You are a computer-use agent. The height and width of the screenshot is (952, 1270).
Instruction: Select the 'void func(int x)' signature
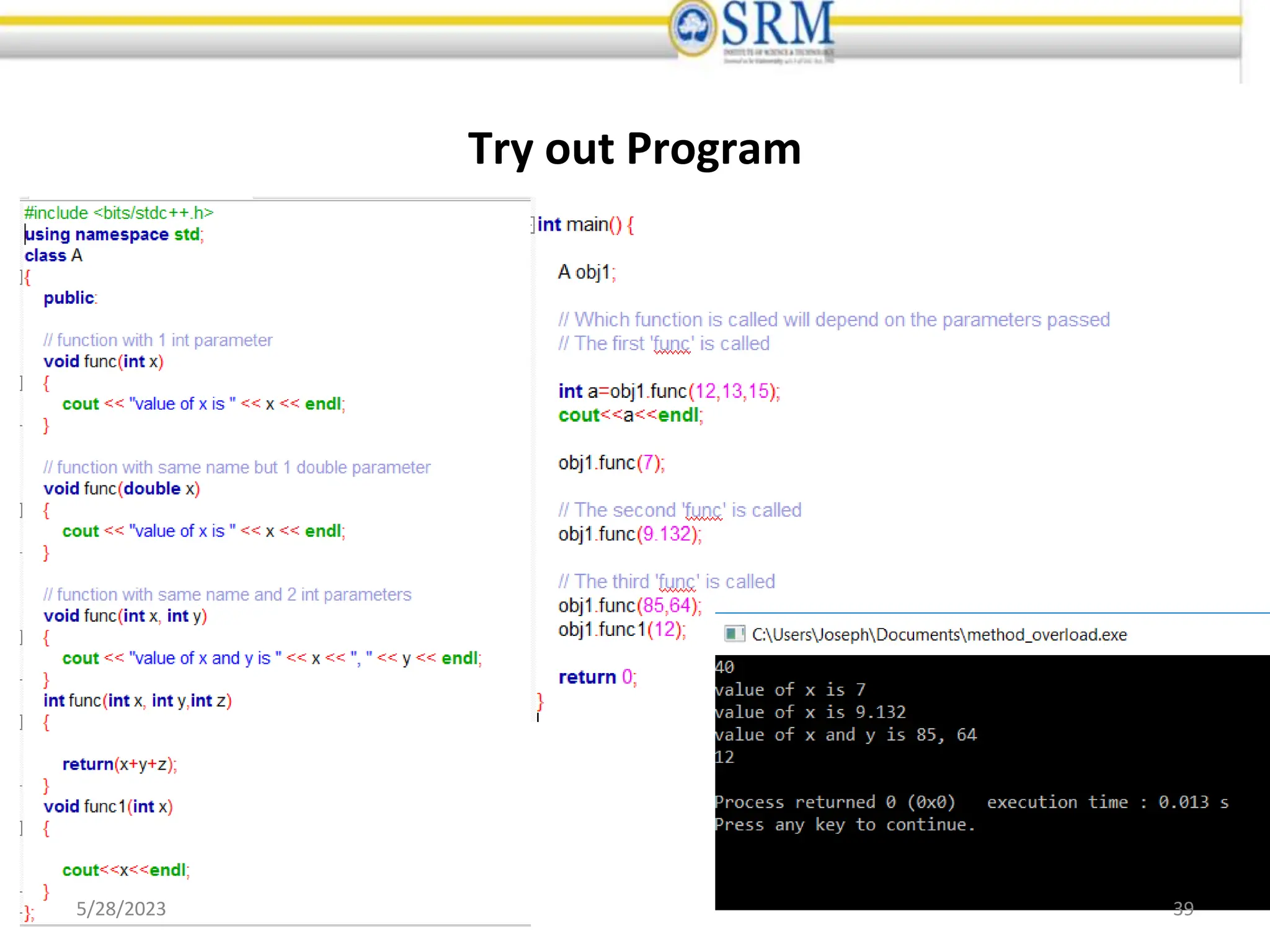click(104, 361)
